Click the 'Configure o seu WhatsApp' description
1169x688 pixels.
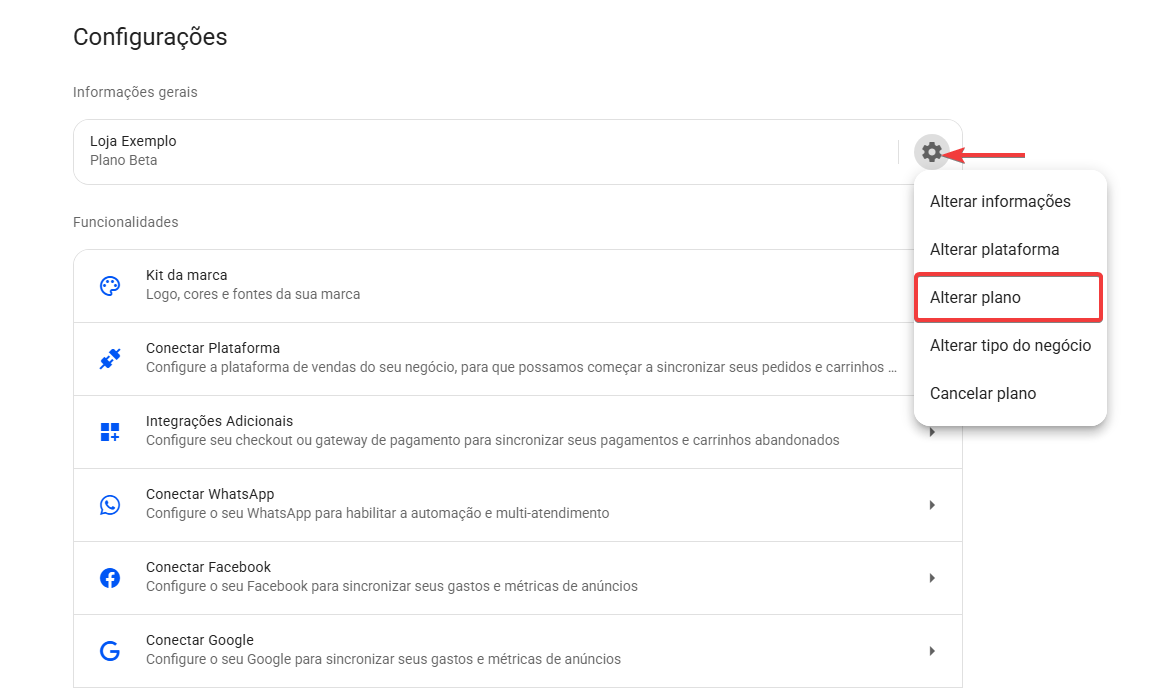pyautogui.click(x=377, y=514)
